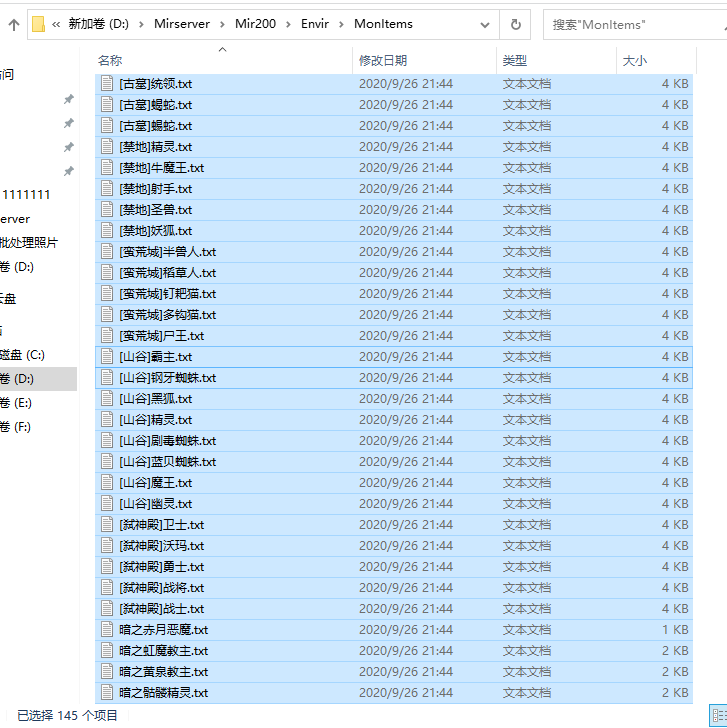727x728 pixels.
Task: Select file name 暗之虹魔教主.txt
Action: (163, 651)
